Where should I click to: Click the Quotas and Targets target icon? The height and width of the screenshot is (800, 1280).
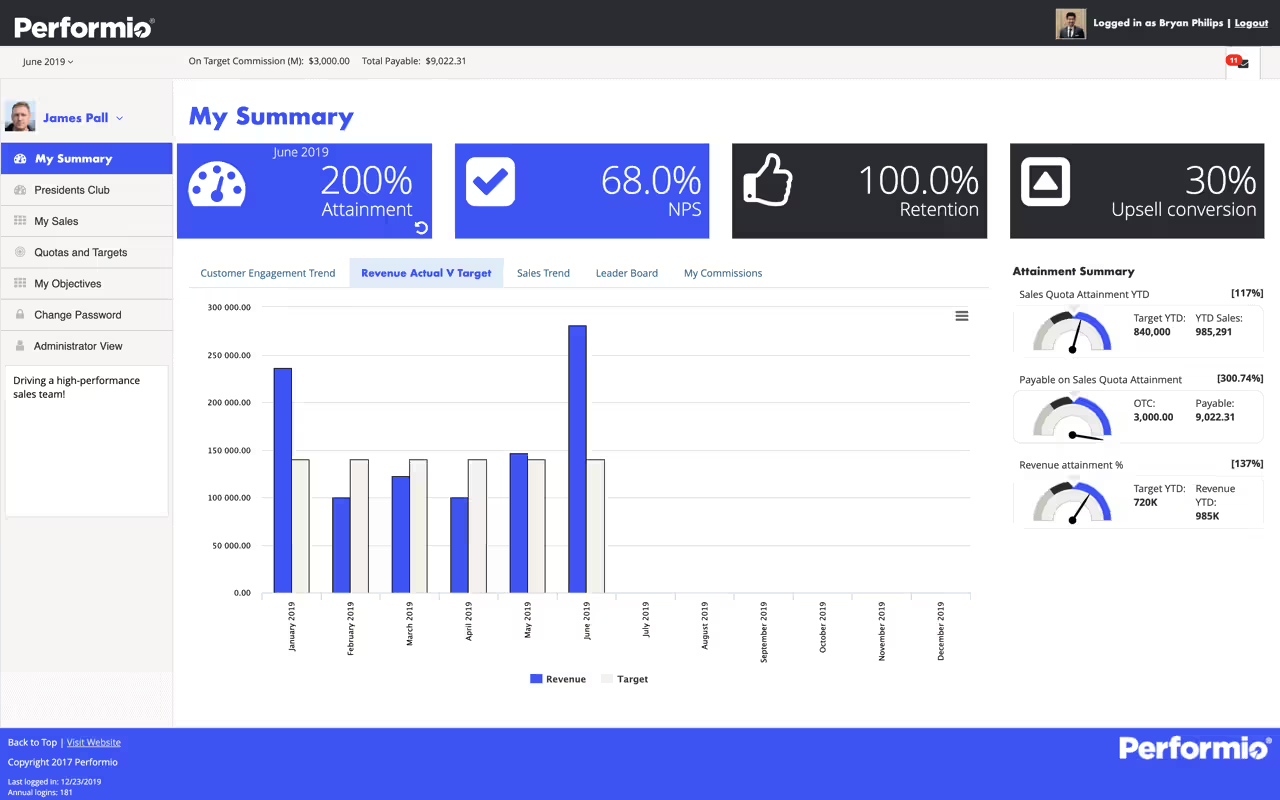click(22, 252)
